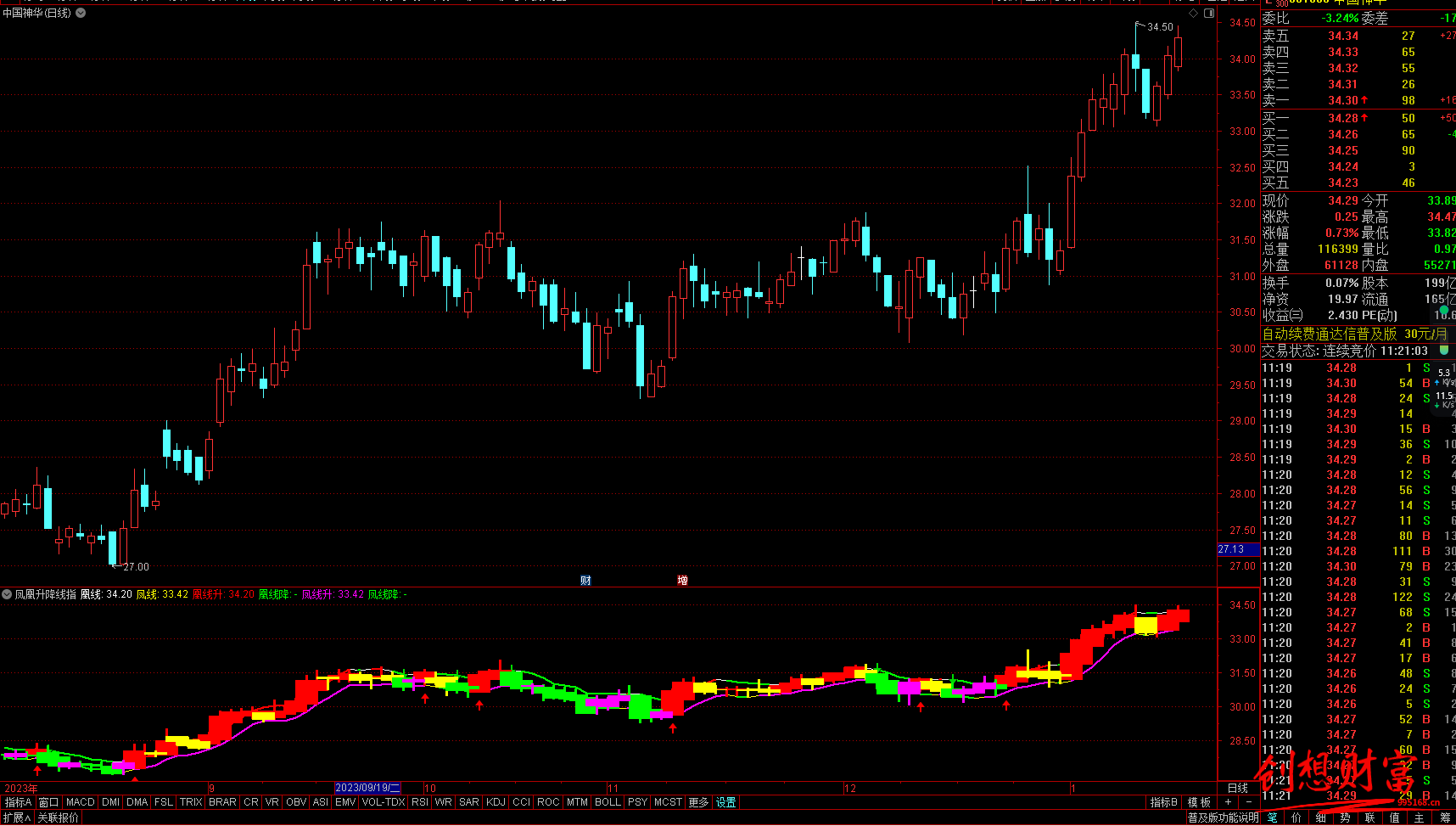This screenshot has width=1456, height=826.
Task: Click the 委比 value -3.24%
Action: click(x=1340, y=18)
